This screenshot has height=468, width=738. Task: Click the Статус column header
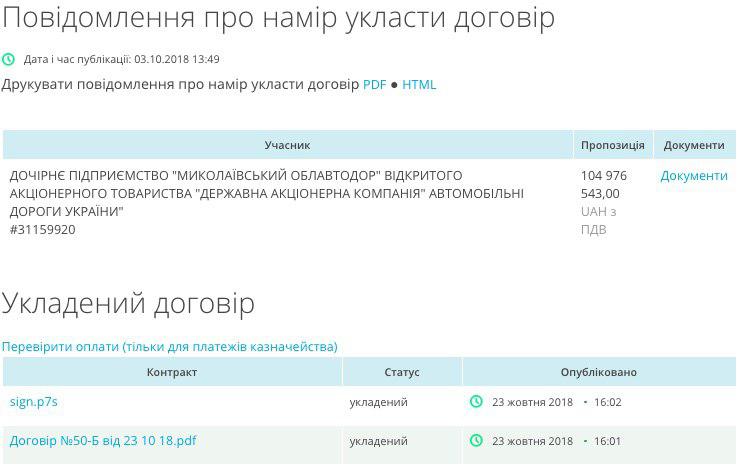tap(402, 372)
